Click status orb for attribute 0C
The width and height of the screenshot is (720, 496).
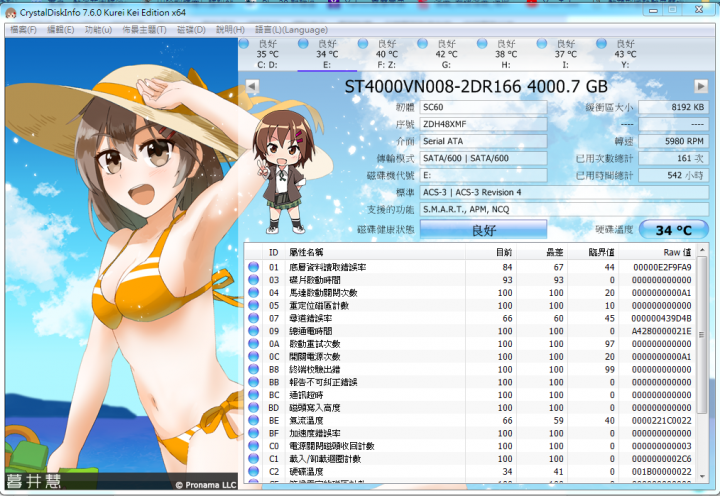[253, 356]
